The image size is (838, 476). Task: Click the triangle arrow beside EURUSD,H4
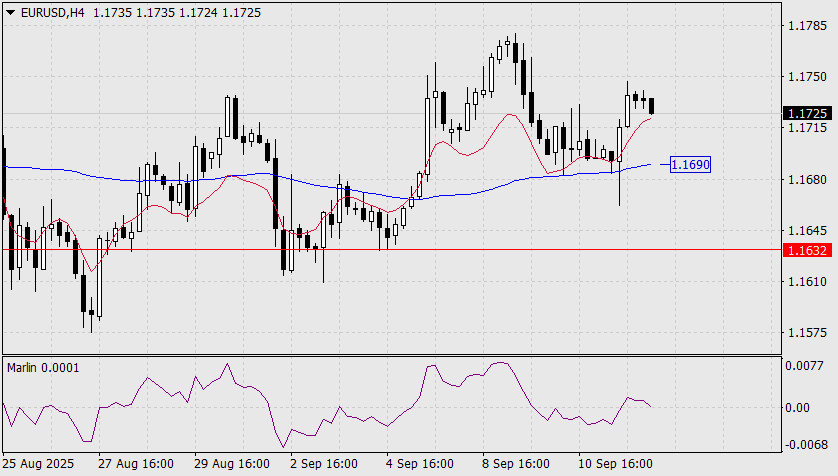click(x=9, y=11)
